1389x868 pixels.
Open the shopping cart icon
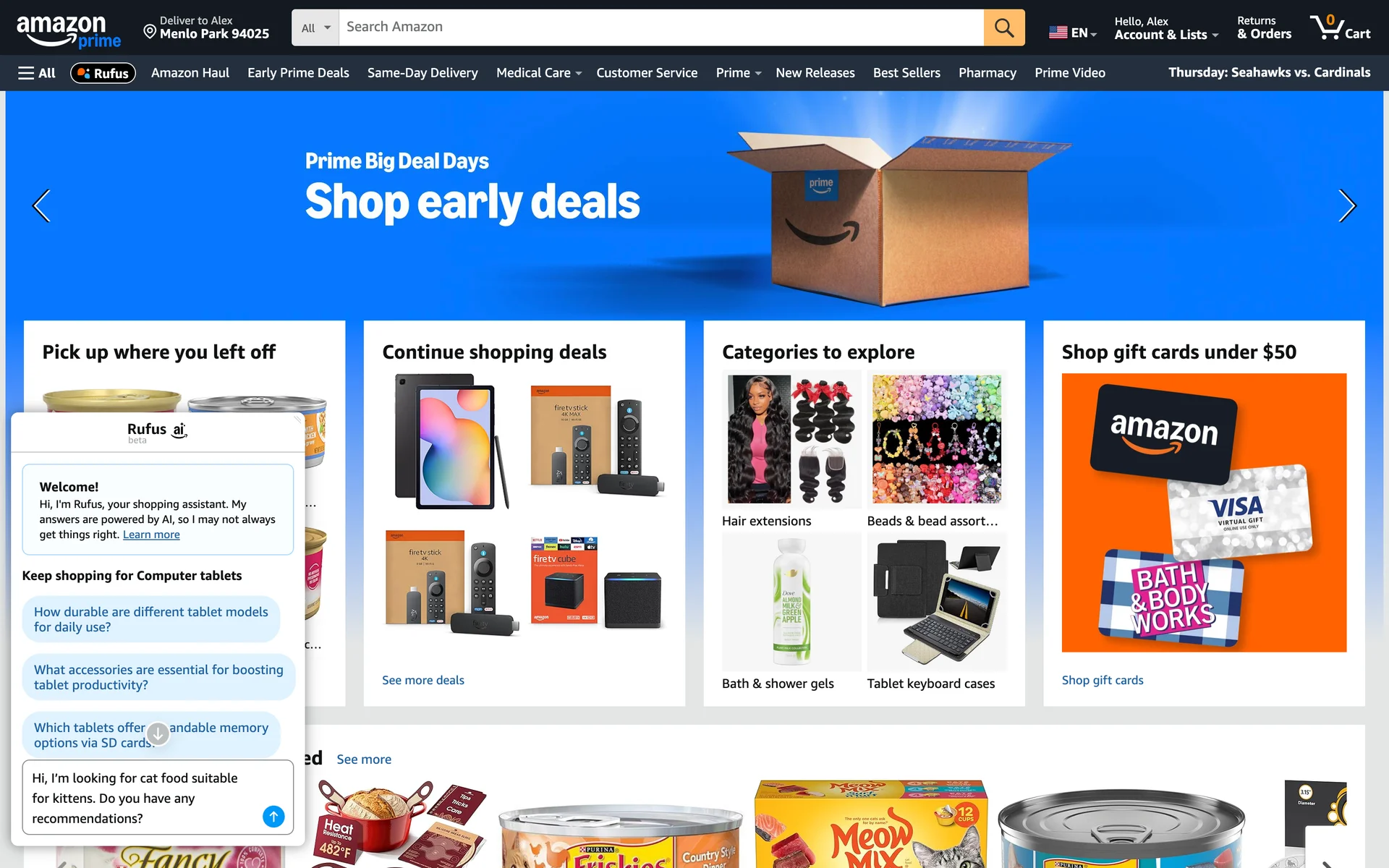(1340, 27)
